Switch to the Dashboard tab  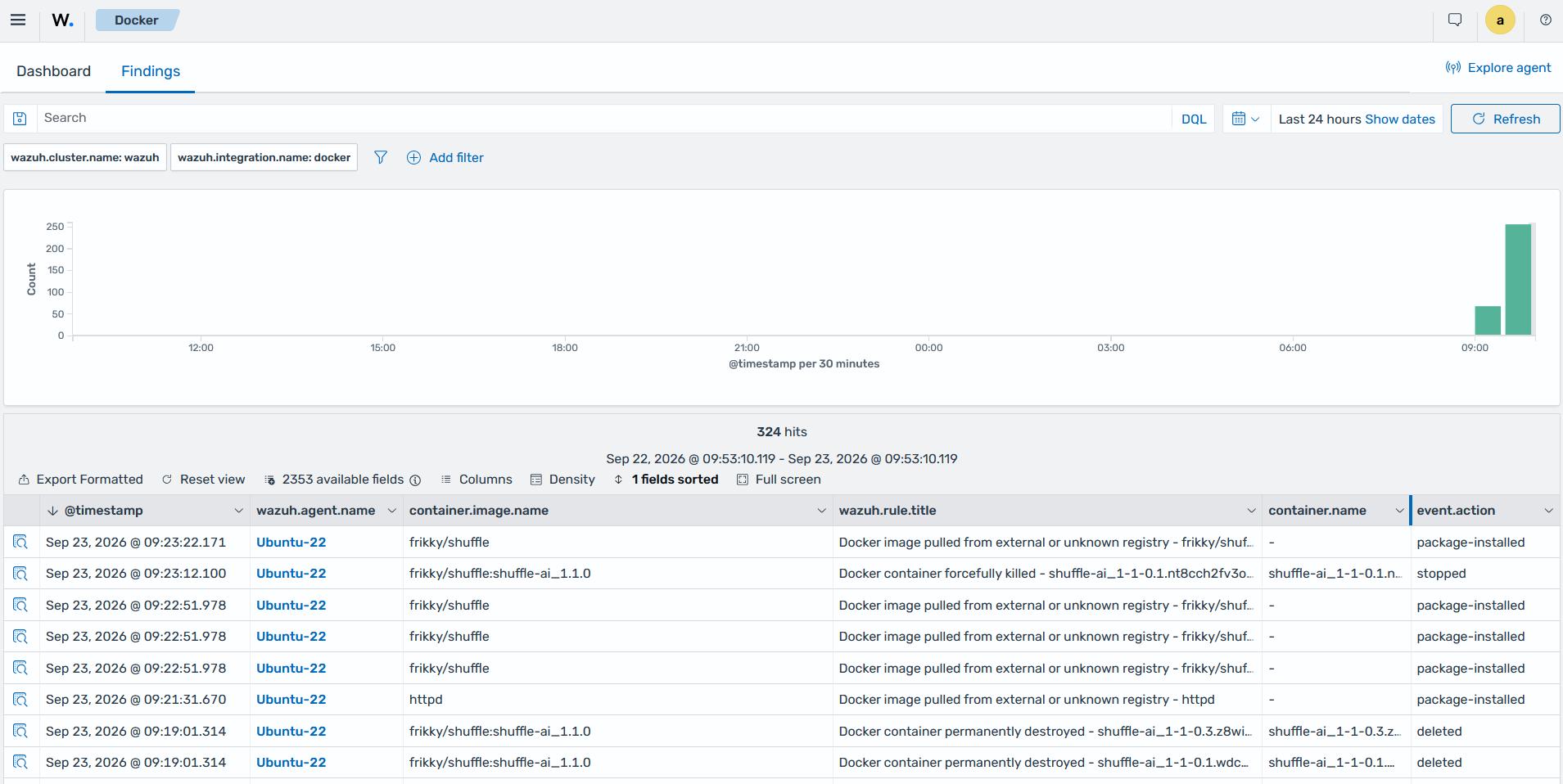[x=53, y=71]
